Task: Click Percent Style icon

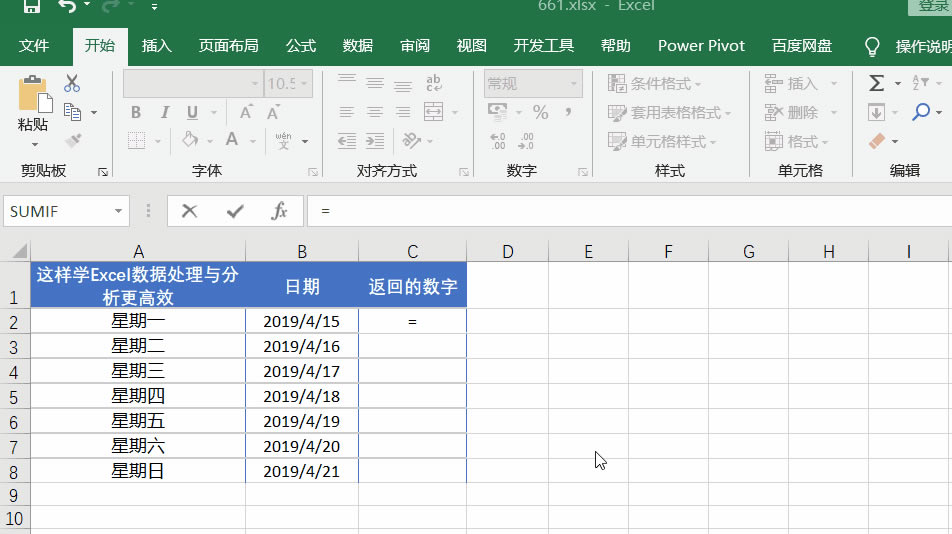Action: tap(540, 112)
